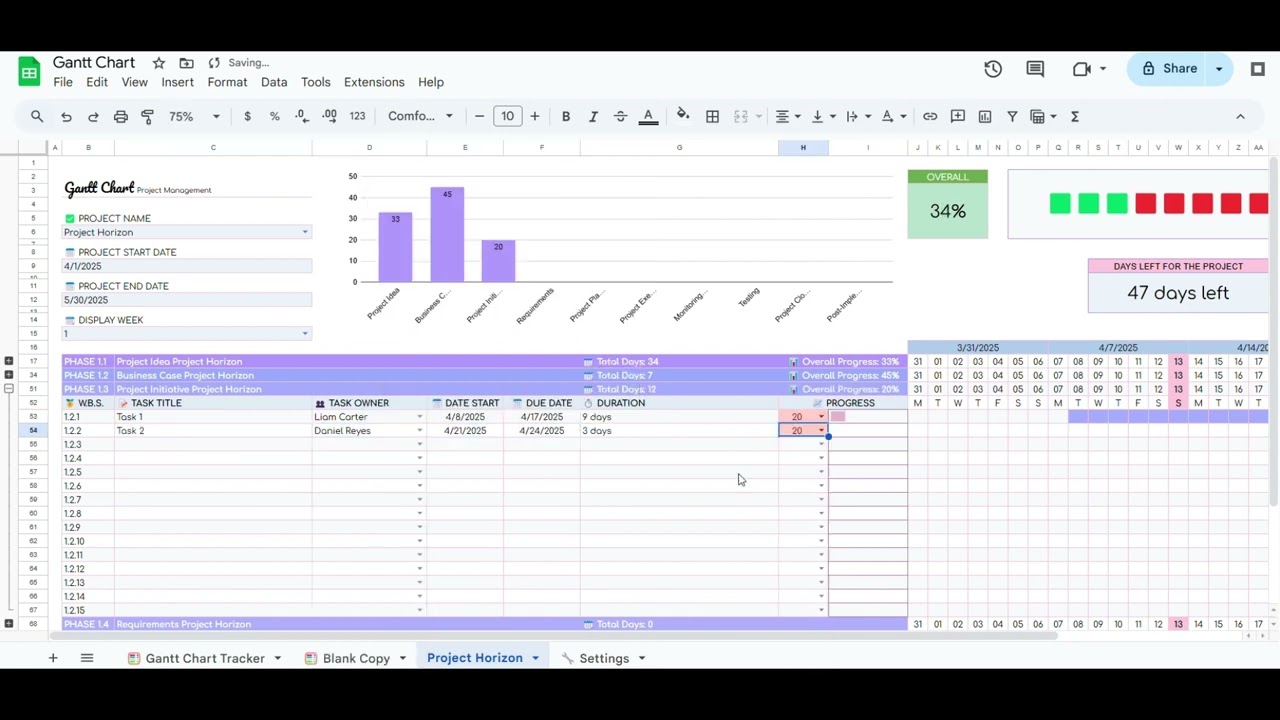Redo the last undone action

pyautogui.click(x=93, y=117)
